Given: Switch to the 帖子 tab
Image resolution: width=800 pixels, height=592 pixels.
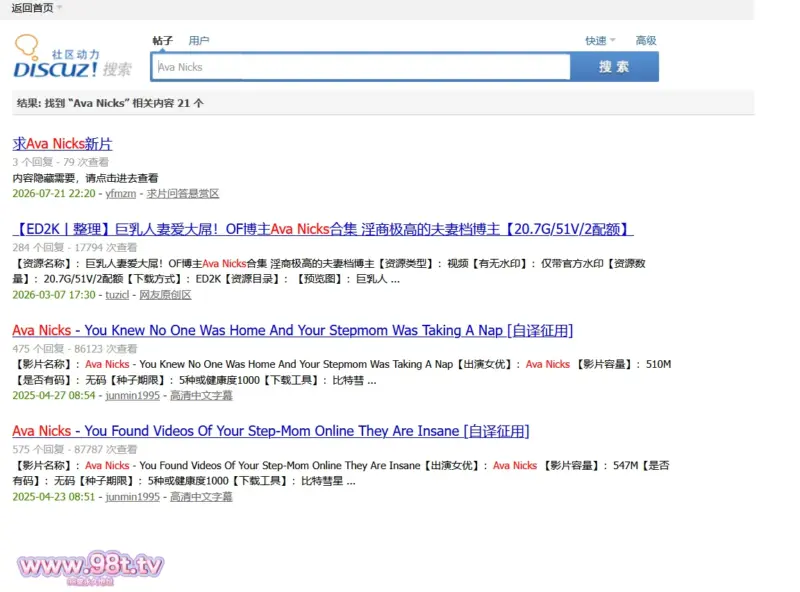Looking at the screenshot, I should coord(163,40).
